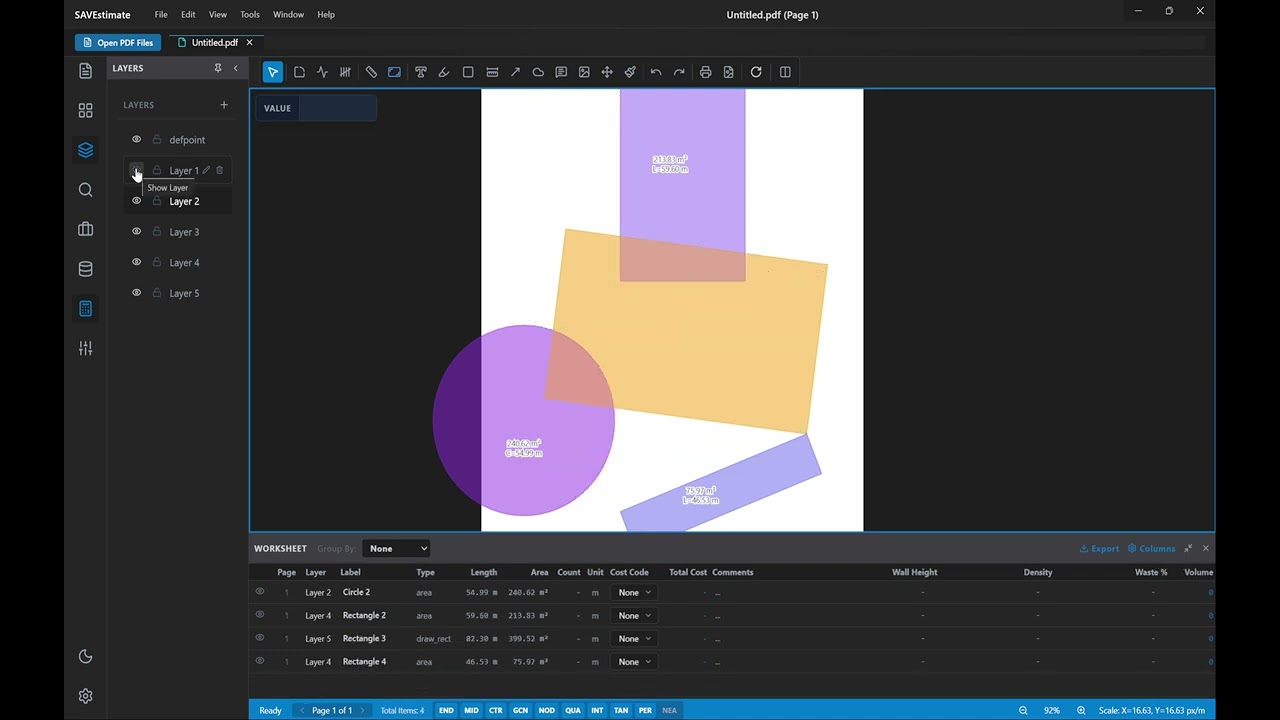Zoom in using status bar magnifier
The width and height of the screenshot is (1280, 720).
(1081, 710)
